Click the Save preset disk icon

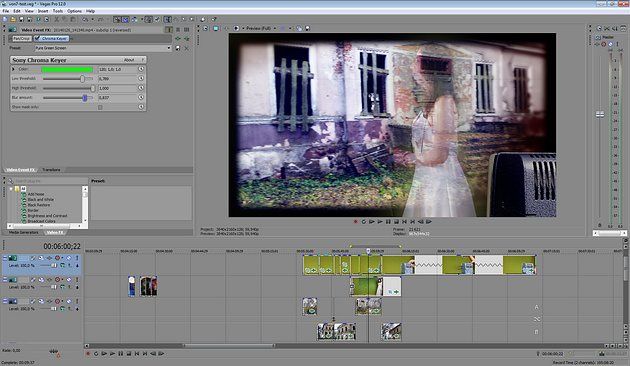point(178,48)
